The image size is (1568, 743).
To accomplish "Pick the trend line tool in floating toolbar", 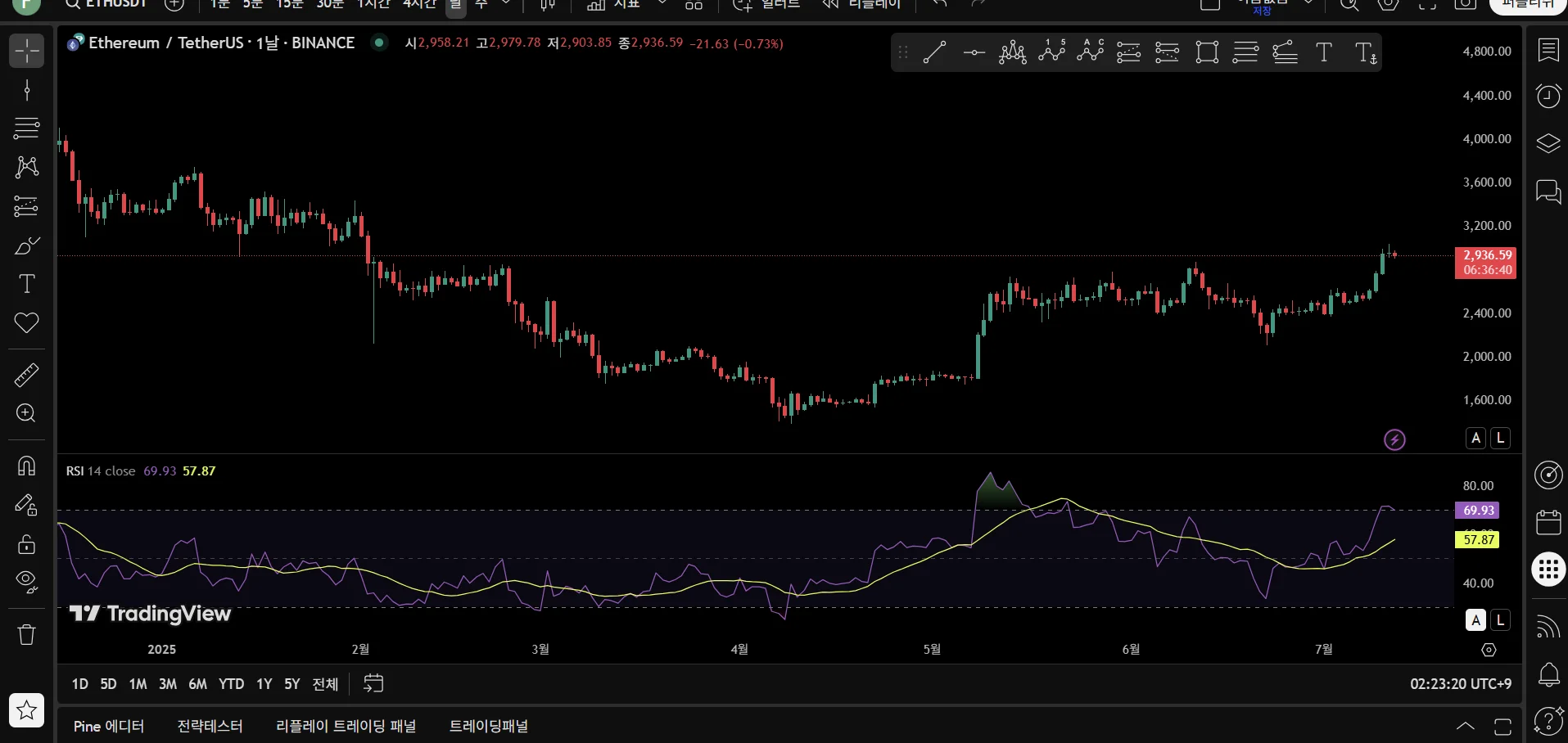I will click(934, 52).
